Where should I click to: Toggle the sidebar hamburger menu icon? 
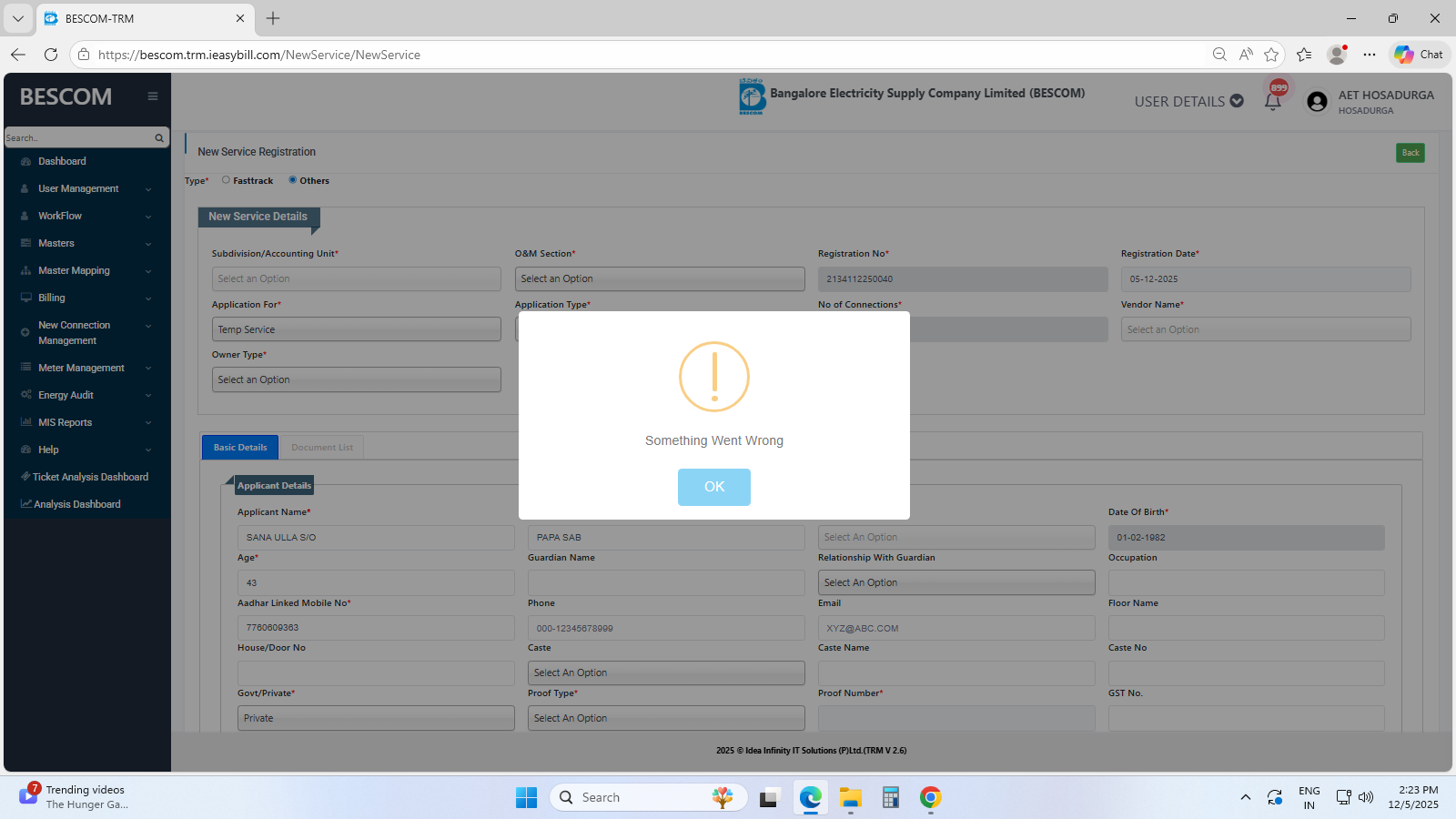(x=153, y=96)
